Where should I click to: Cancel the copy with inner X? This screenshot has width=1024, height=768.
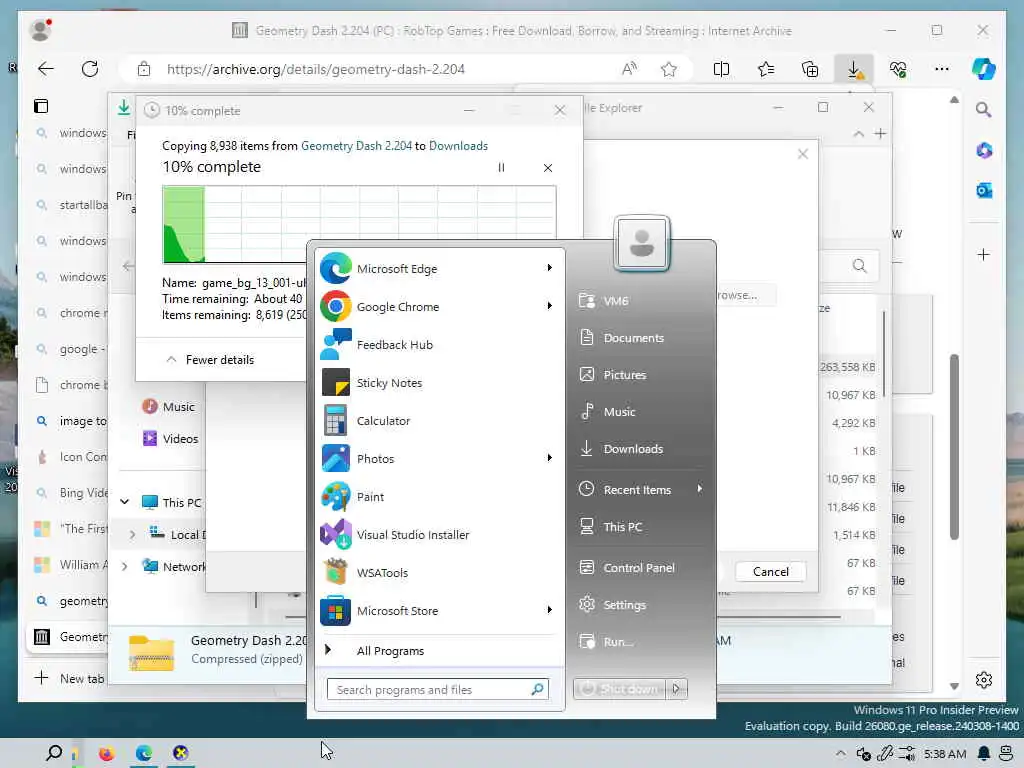[x=548, y=168]
